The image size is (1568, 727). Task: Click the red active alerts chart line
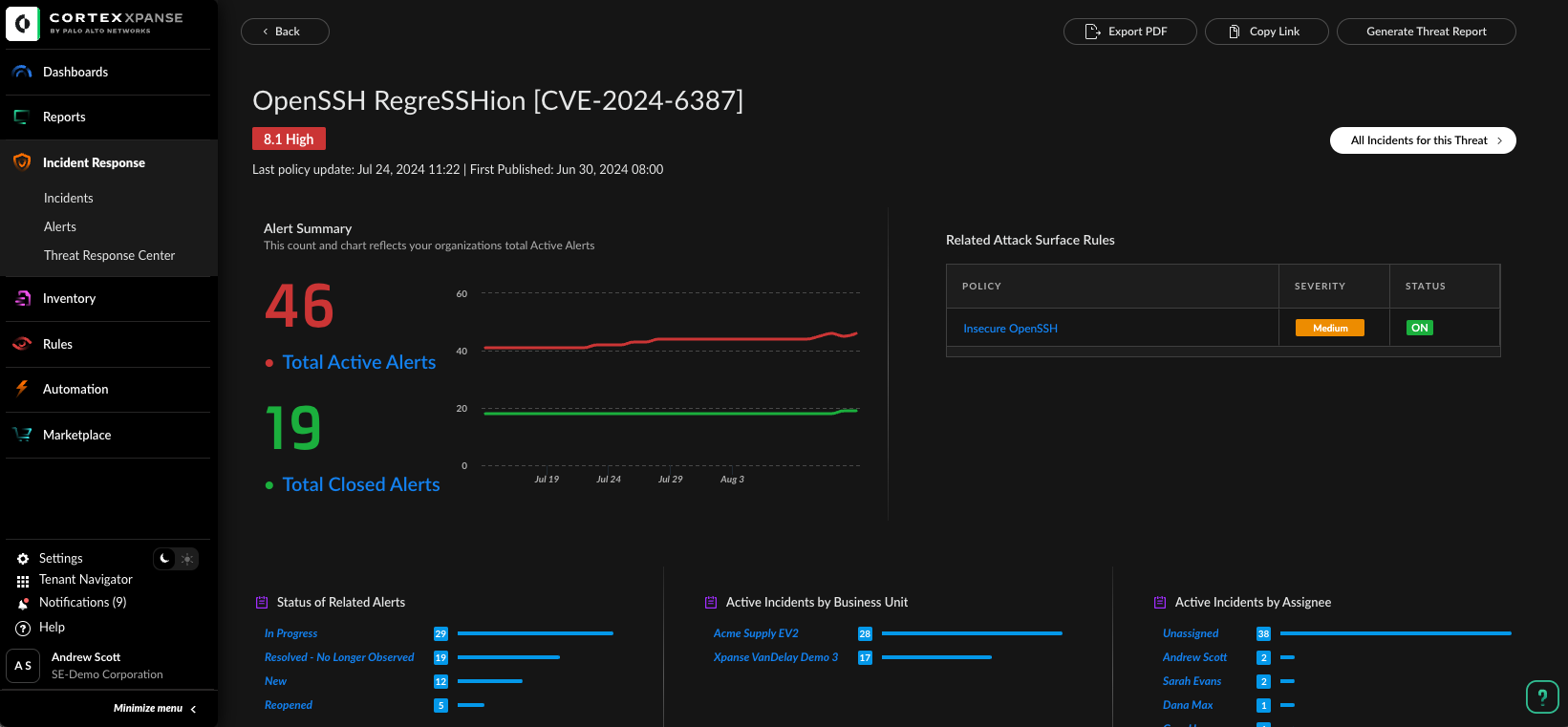tap(669, 339)
